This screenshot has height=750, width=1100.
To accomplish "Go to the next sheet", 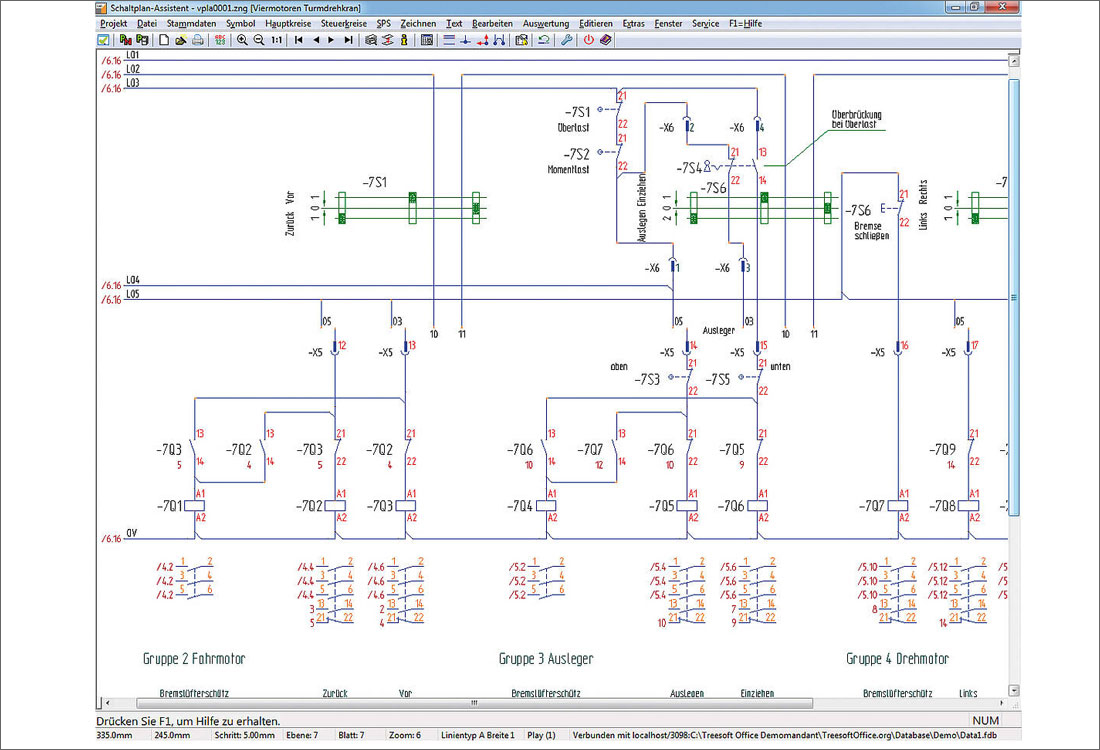I will click(x=331, y=41).
